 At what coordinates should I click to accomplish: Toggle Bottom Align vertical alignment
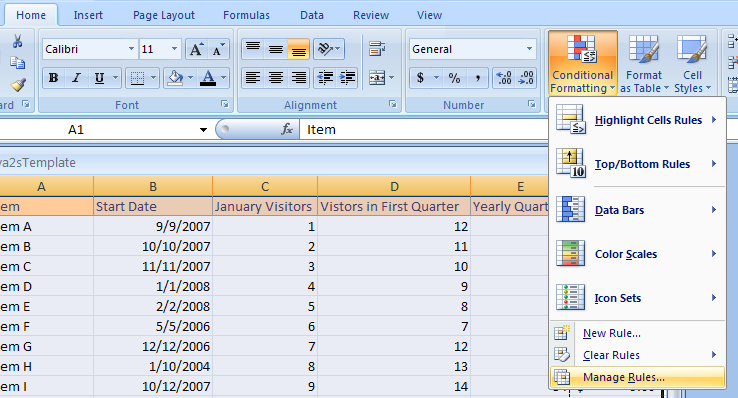pos(298,49)
